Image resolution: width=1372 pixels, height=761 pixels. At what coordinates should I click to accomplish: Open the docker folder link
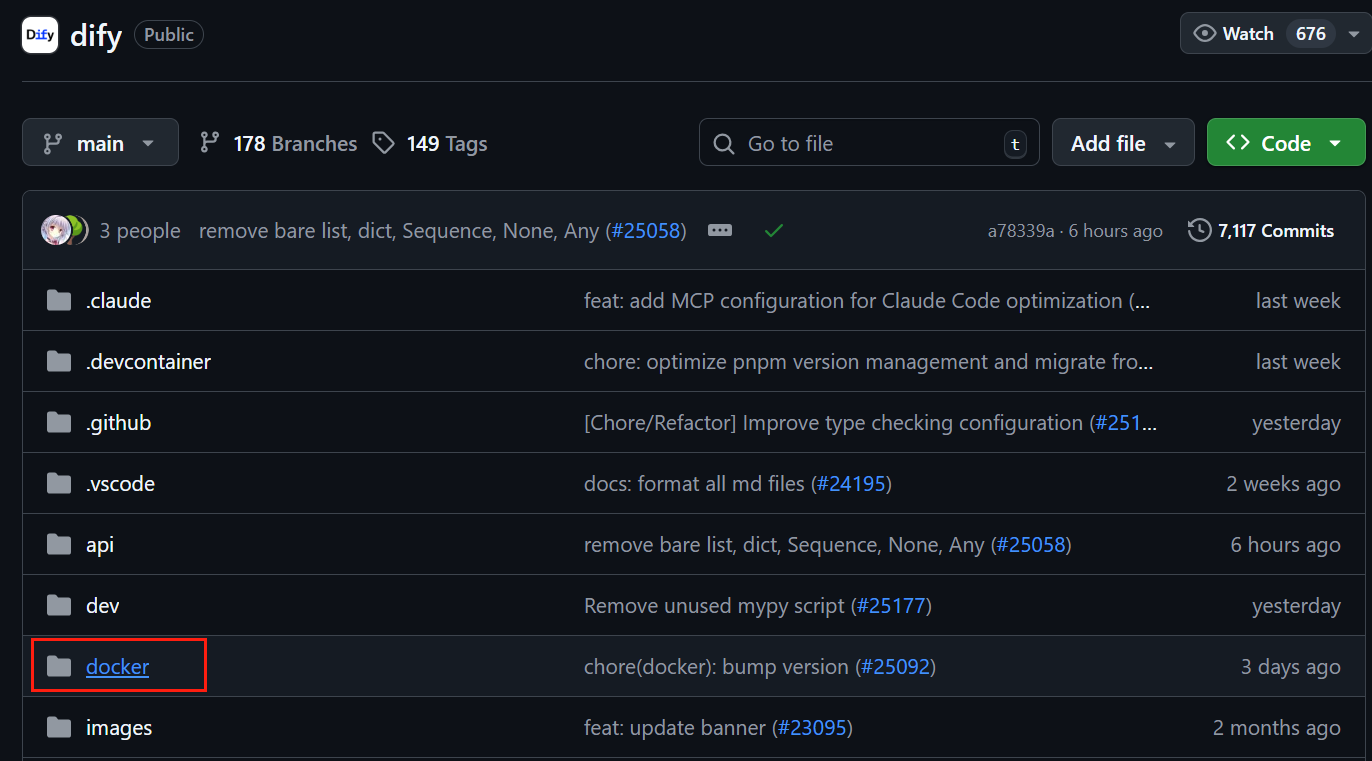[117, 667]
